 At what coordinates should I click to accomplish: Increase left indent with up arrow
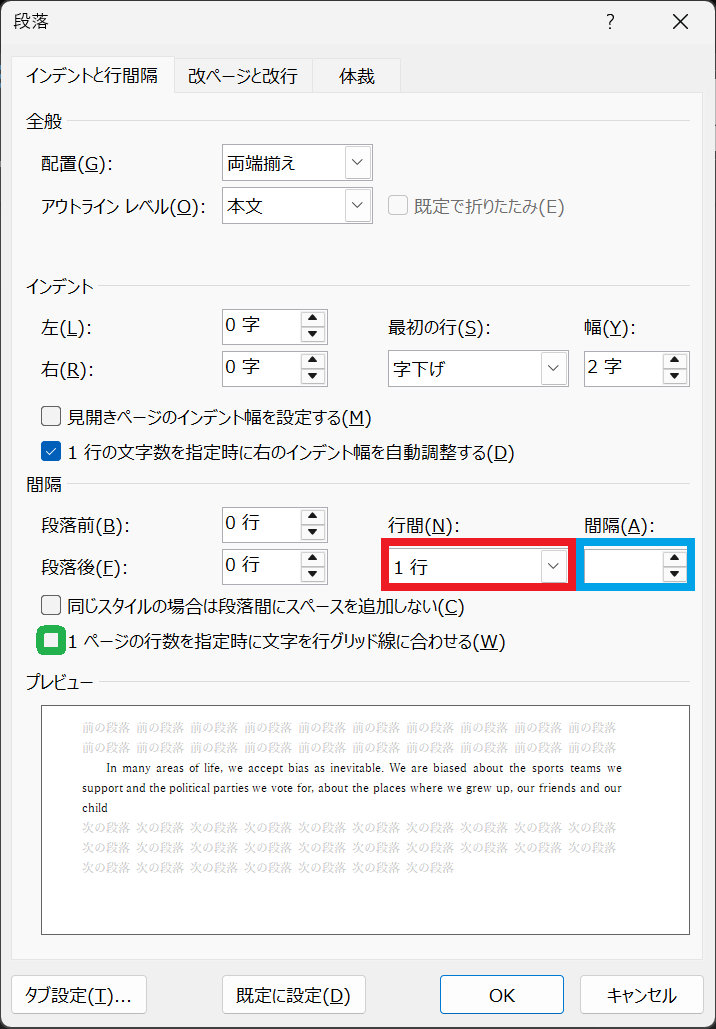[x=314, y=319]
